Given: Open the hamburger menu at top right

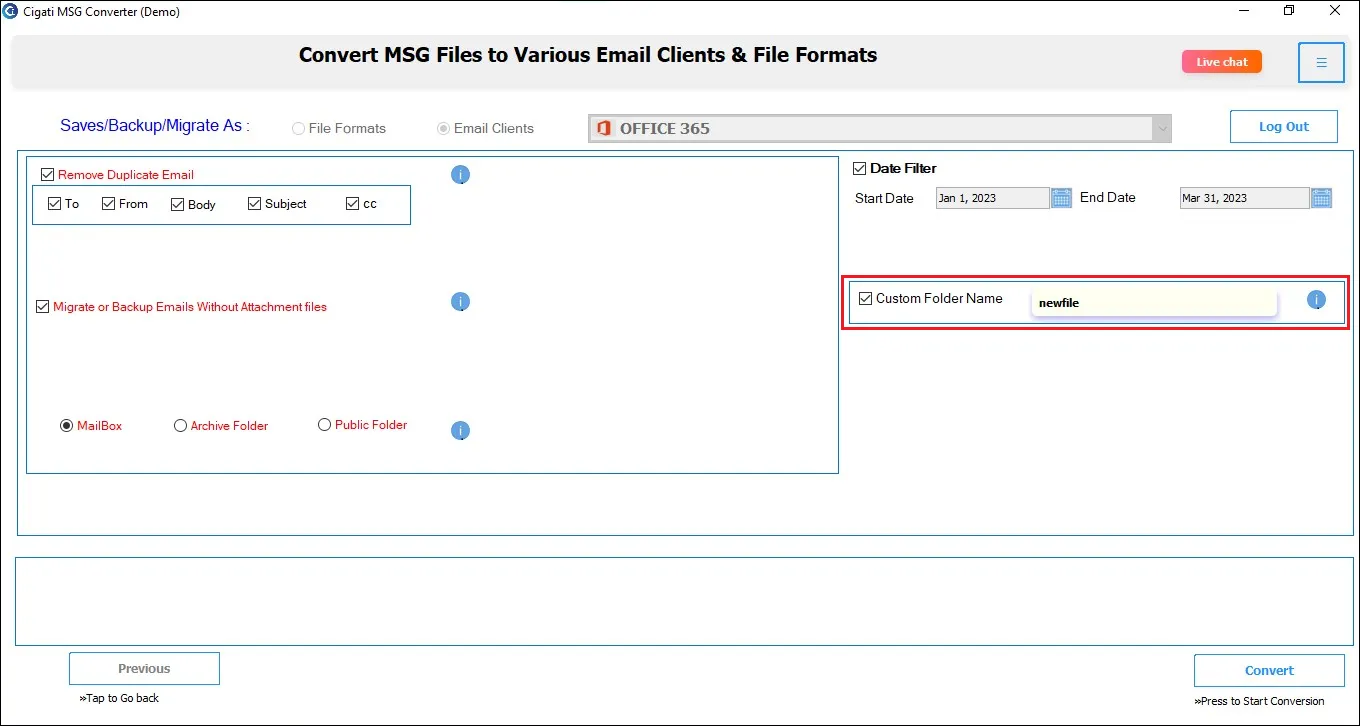Looking at the screenshot, I should coord(1321,63).
